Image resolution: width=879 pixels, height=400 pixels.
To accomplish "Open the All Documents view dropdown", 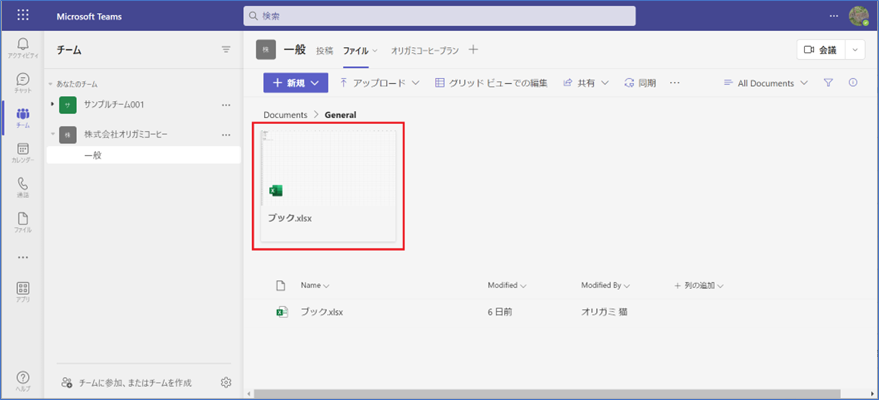I will click(x=764, y=83).
